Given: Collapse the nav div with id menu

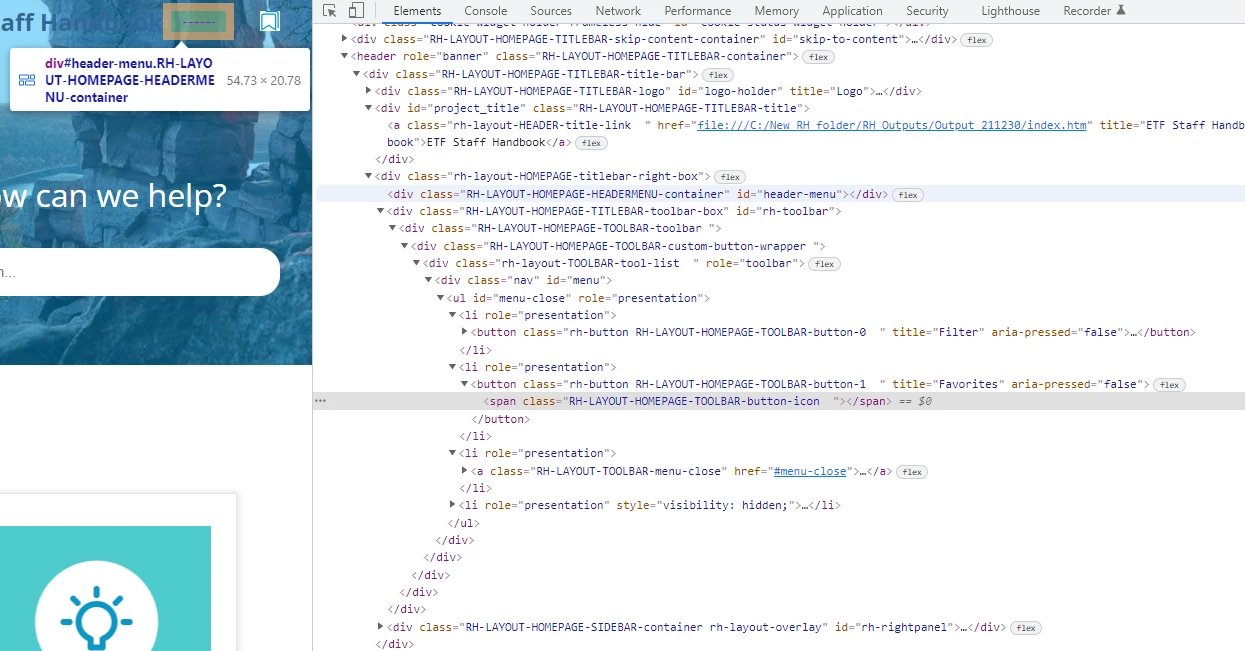Looking at the screenshot, I should [429, 281].
